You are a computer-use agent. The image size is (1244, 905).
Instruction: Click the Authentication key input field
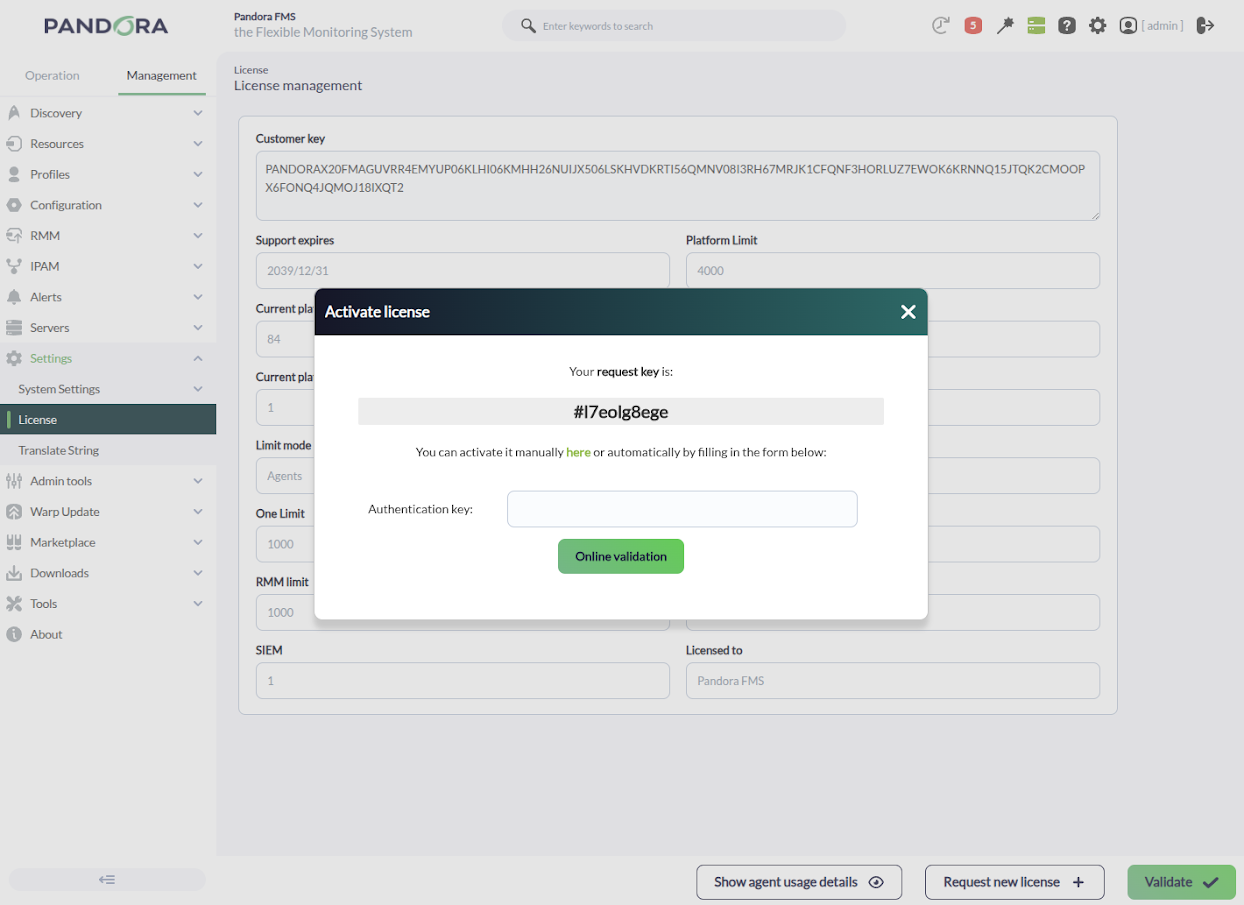click(682, 509)
